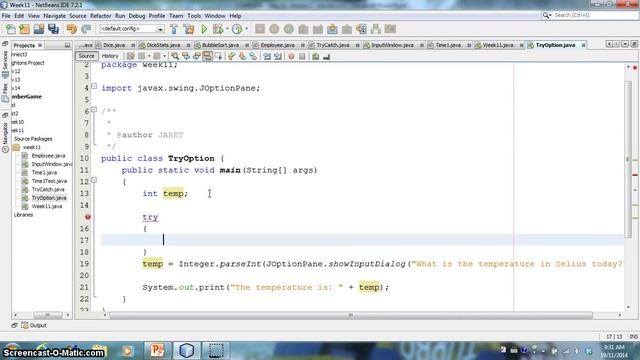
Task: Open the Navigate menu
Action: 54,16
